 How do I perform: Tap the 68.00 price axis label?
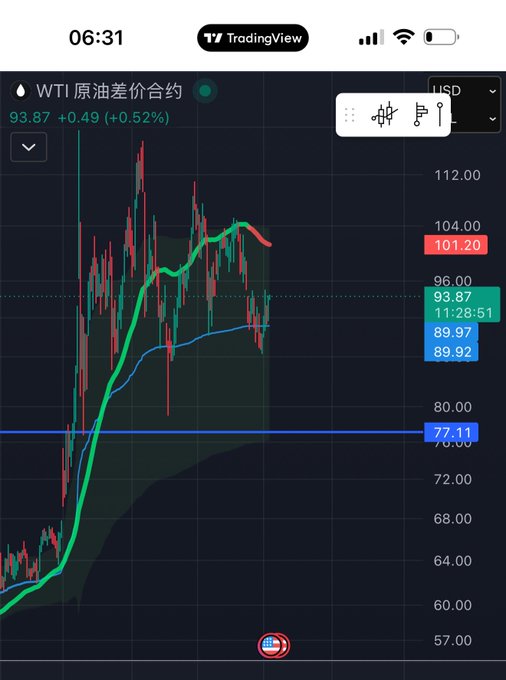coord(453,519)
